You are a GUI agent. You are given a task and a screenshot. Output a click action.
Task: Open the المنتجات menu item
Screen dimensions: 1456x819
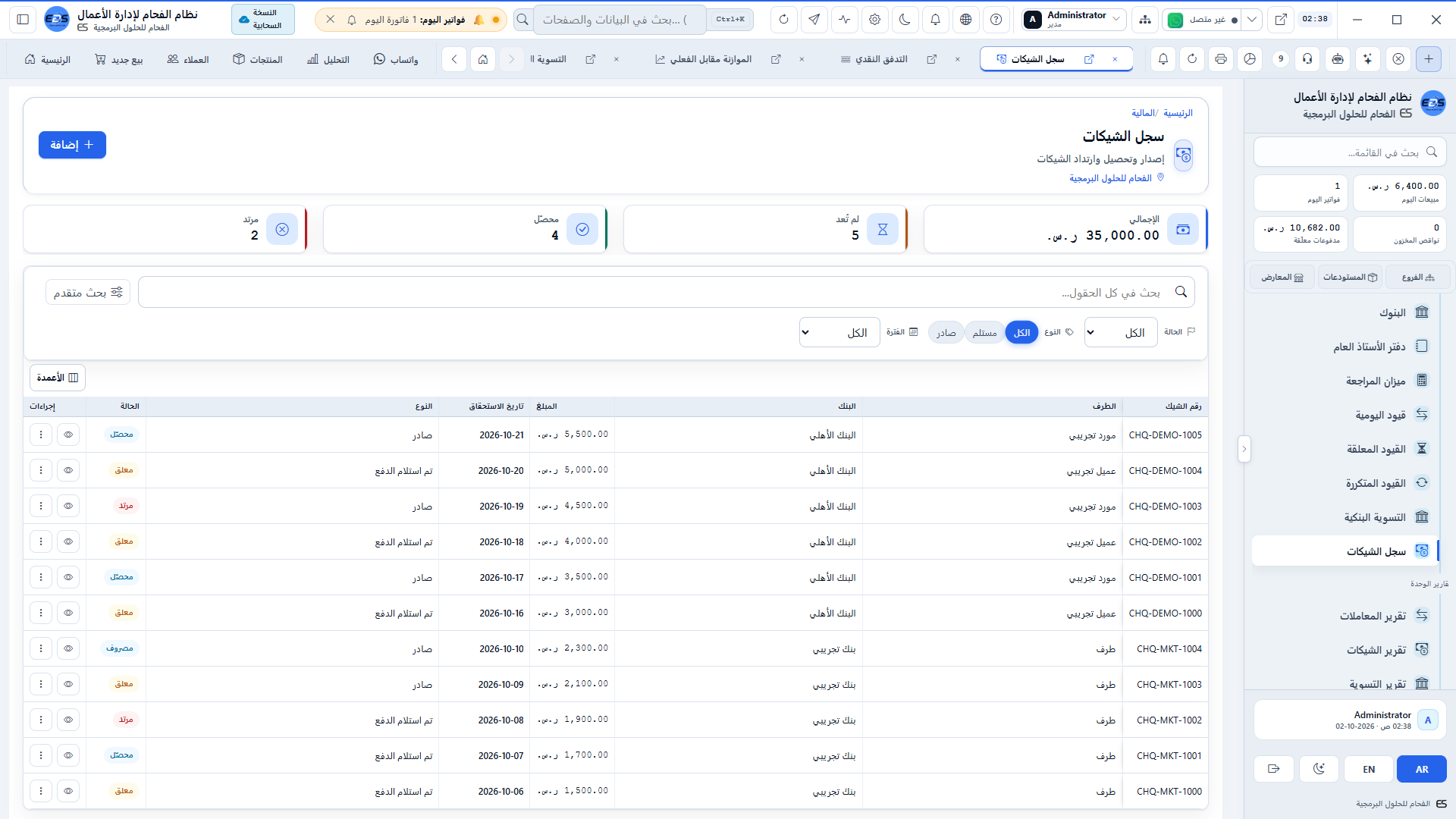[x=257, y=59]
